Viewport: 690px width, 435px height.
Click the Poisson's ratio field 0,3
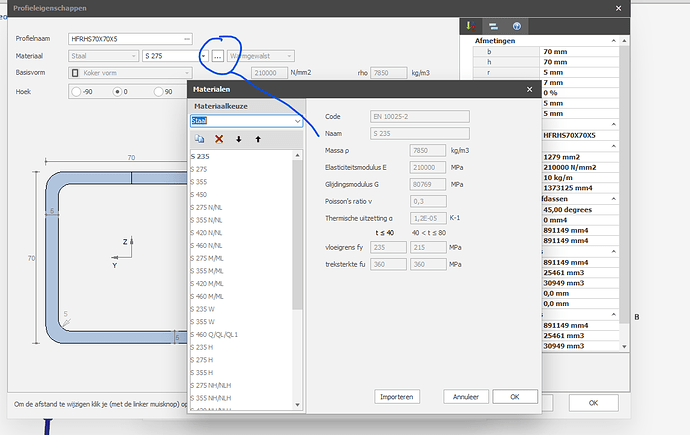(x=428, y=201)
